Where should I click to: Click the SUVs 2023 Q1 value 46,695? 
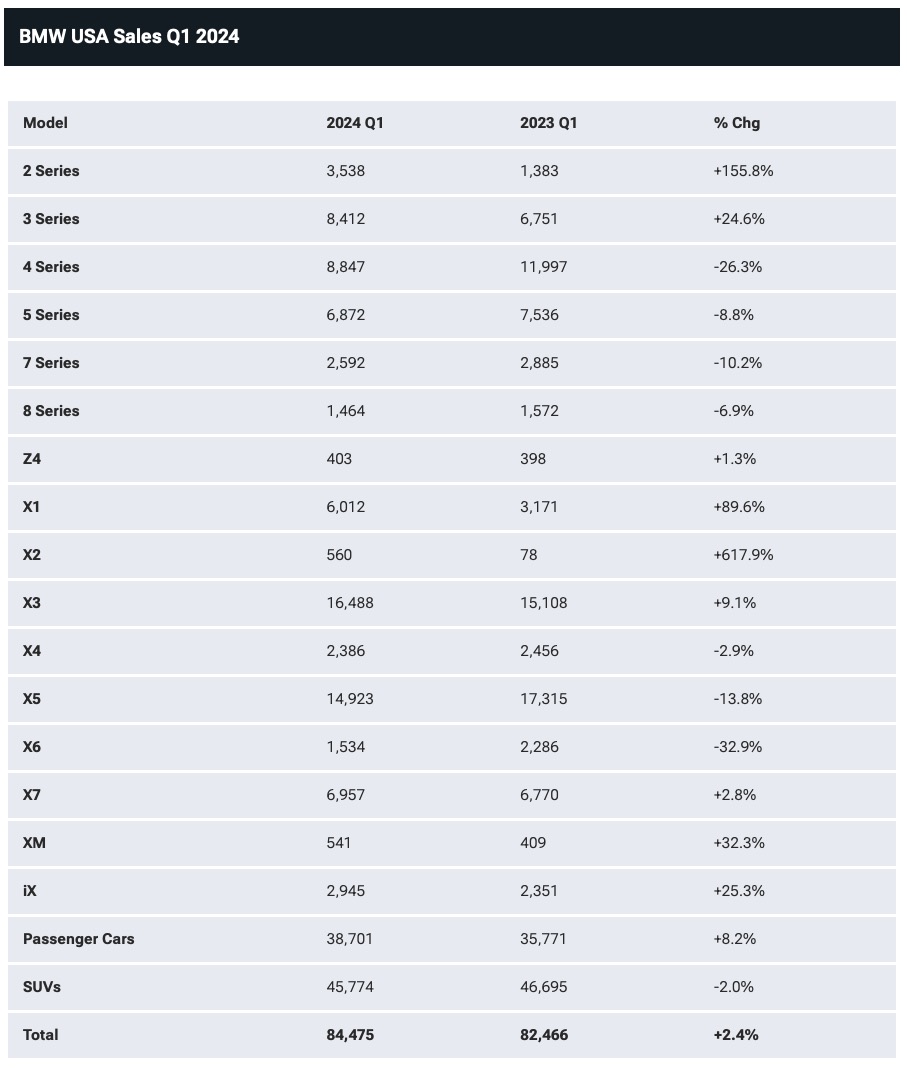tap(543, 987)
